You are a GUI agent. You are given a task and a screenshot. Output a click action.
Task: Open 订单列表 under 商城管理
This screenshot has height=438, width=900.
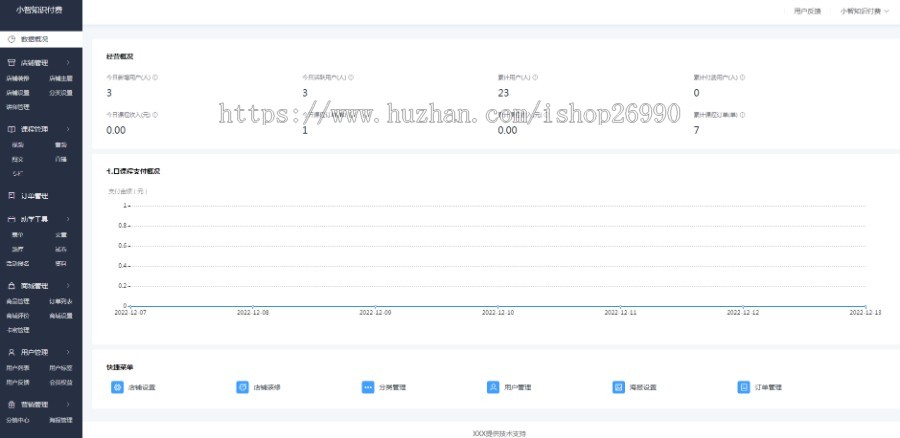[x=61, y=301]
